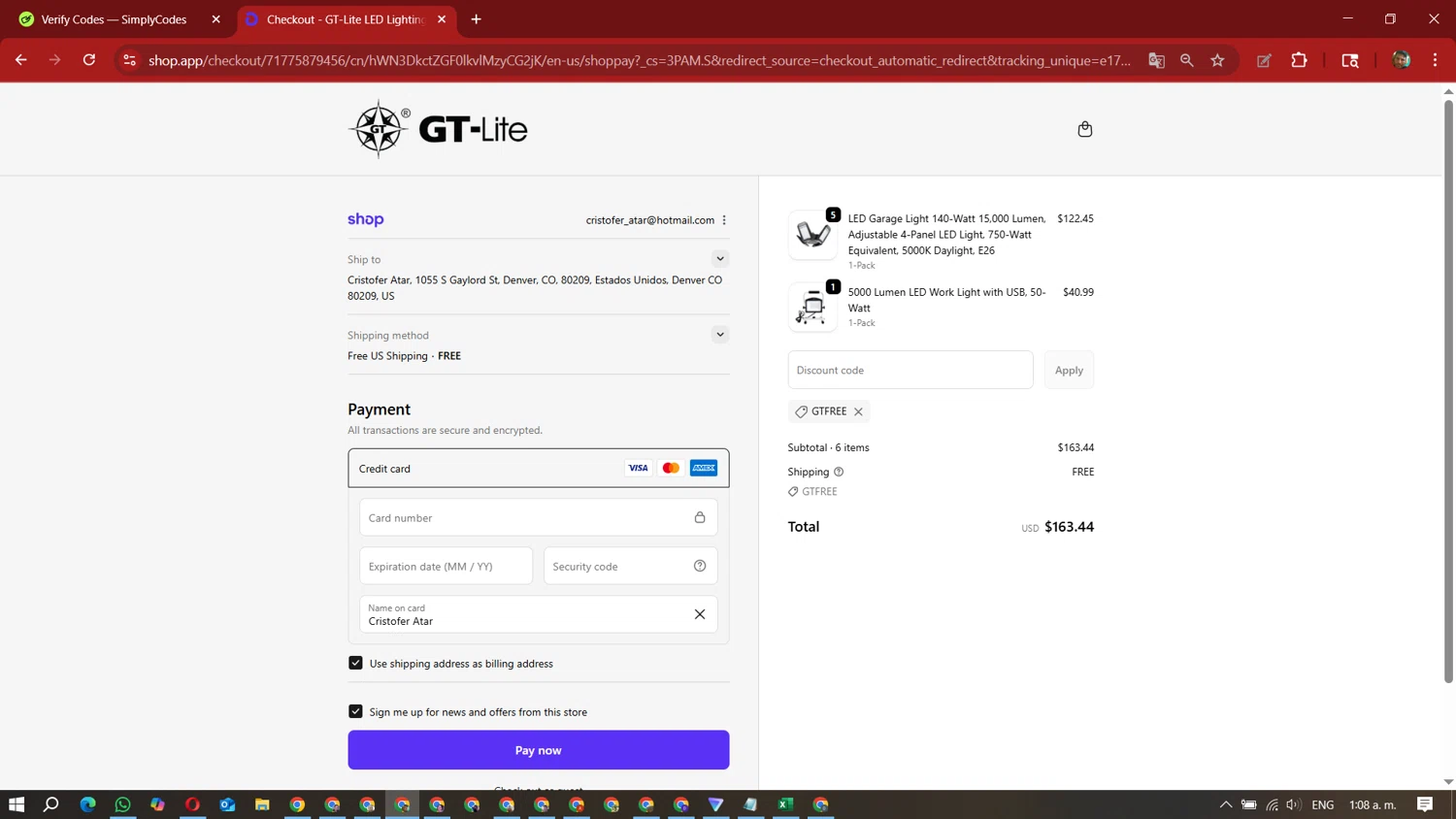Click the ENG language indicator
1456x819 pixels.
(1322, 804)
